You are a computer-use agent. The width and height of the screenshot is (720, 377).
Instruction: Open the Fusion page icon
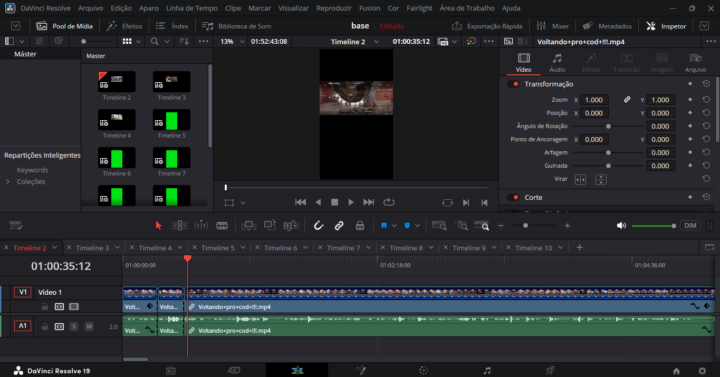pos(360,371)
